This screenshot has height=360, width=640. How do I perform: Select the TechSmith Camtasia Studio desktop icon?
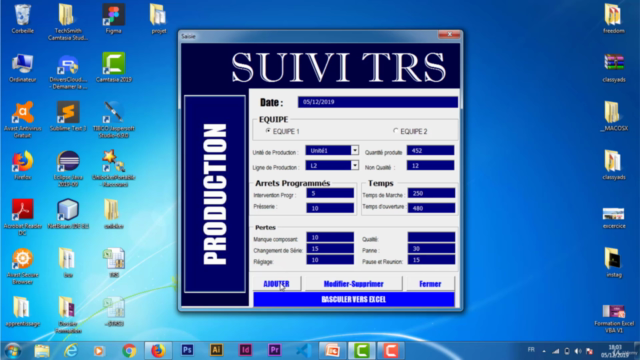tap(68, 22)
